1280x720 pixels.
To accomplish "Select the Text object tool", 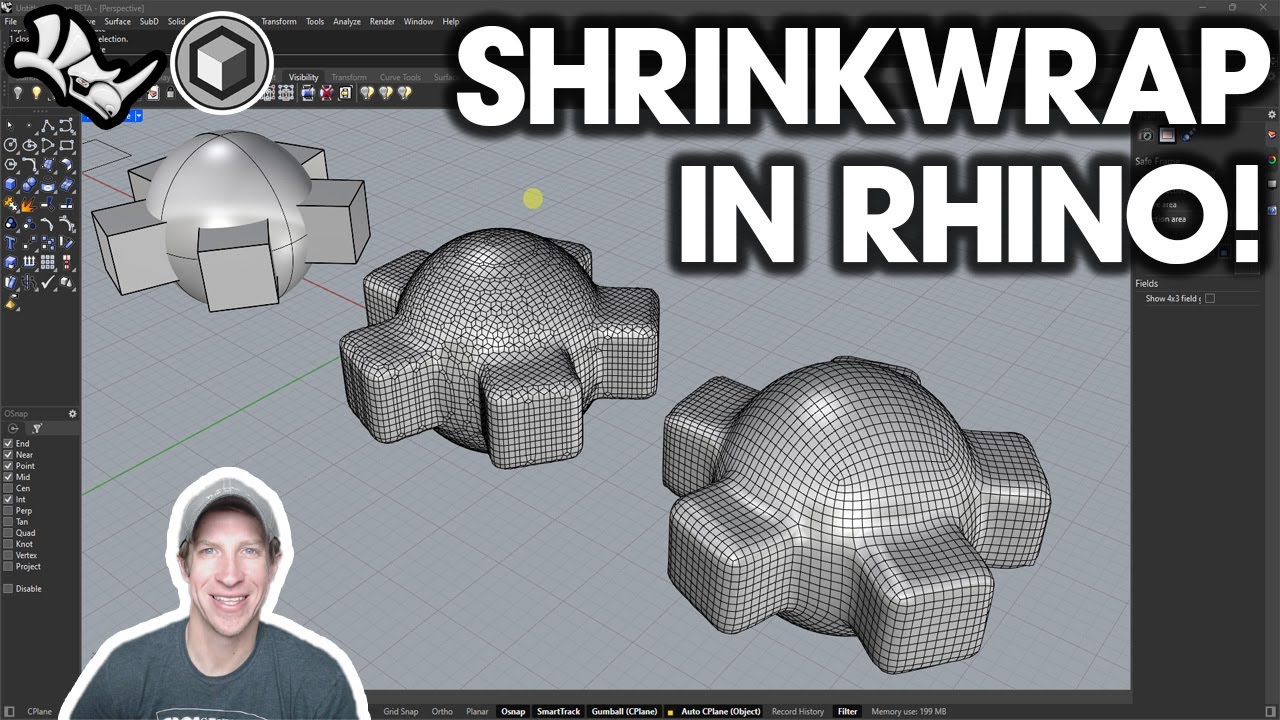I will 10,243.
